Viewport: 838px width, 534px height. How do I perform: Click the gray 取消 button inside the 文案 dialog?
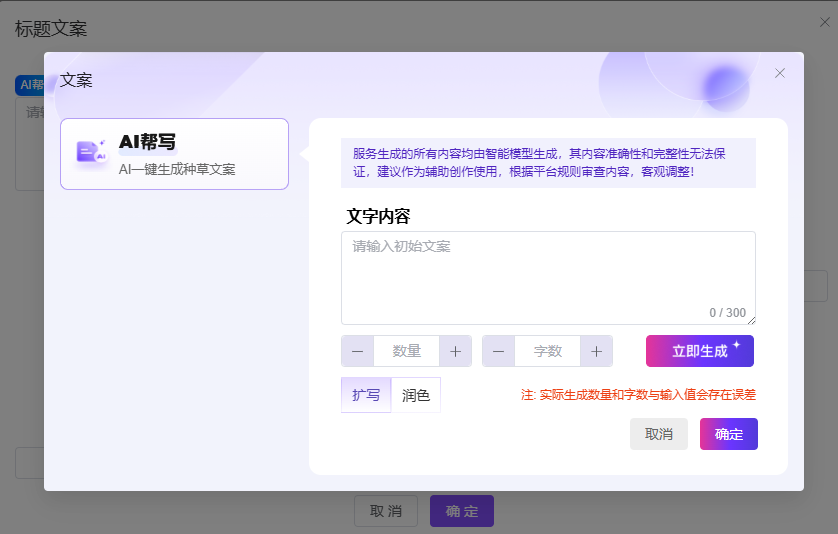coord(658,434)
